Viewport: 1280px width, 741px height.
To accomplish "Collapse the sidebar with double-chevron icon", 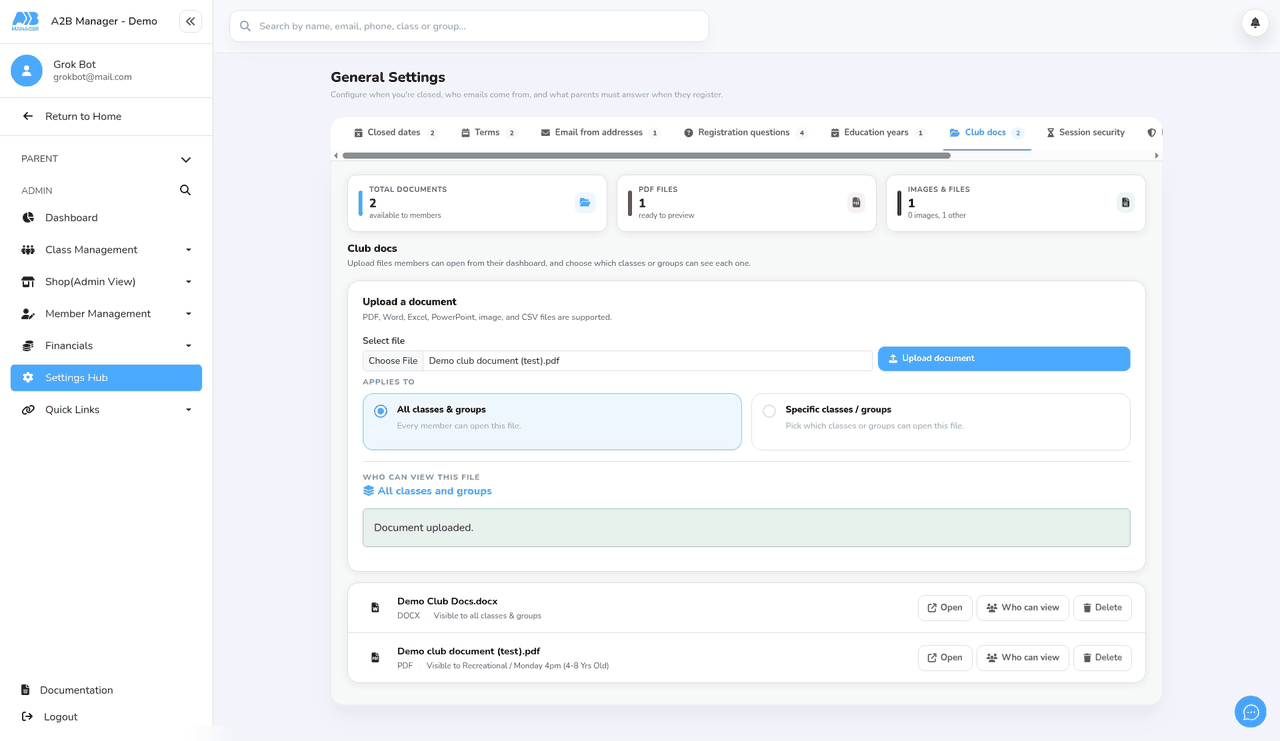I will click(x=190, y=21).
